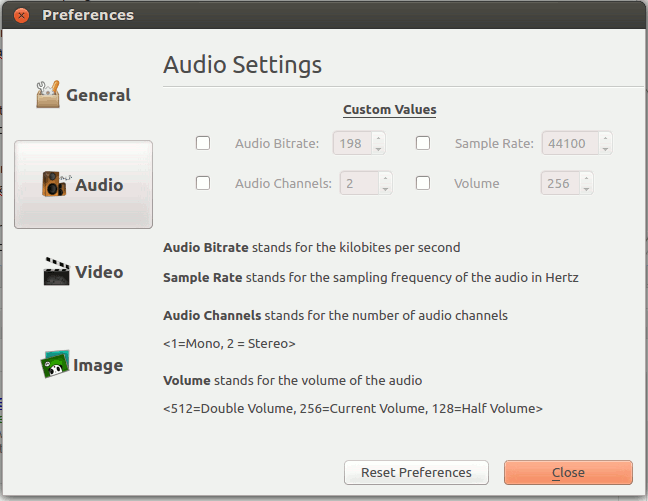Increase Audio Bitrate with up arrow
Screen dimensions: 648x501
coord(378,138)
